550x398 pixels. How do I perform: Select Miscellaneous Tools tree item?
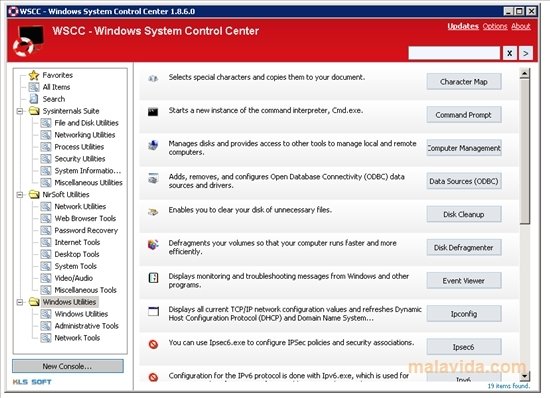pyautogui.click(x=86, y=290)
